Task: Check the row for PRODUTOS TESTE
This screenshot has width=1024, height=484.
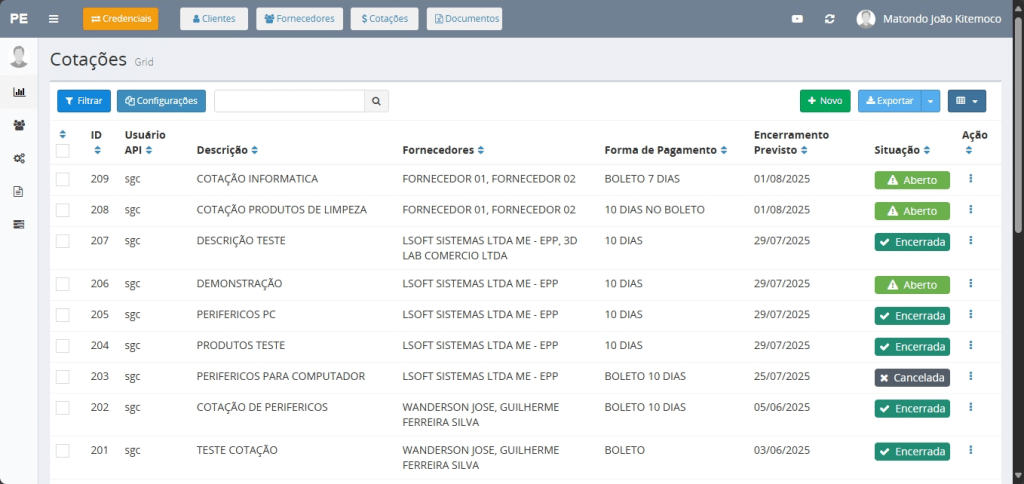Action: click(x=63, y=346)
